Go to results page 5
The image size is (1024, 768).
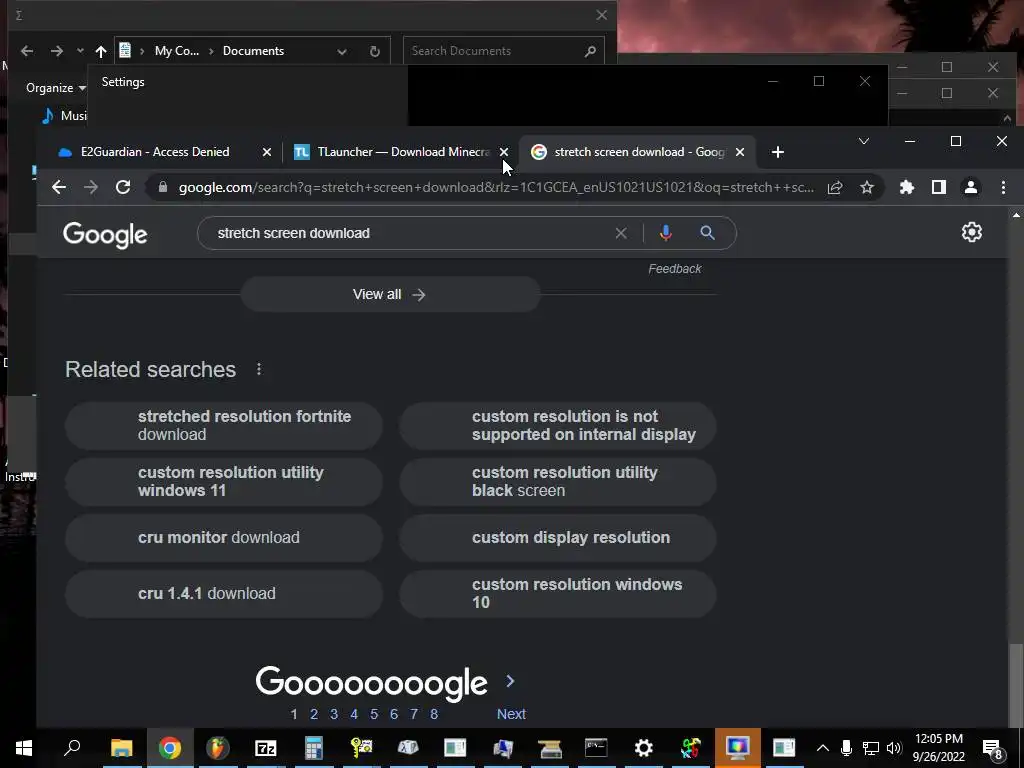click(x=374, y=714)
